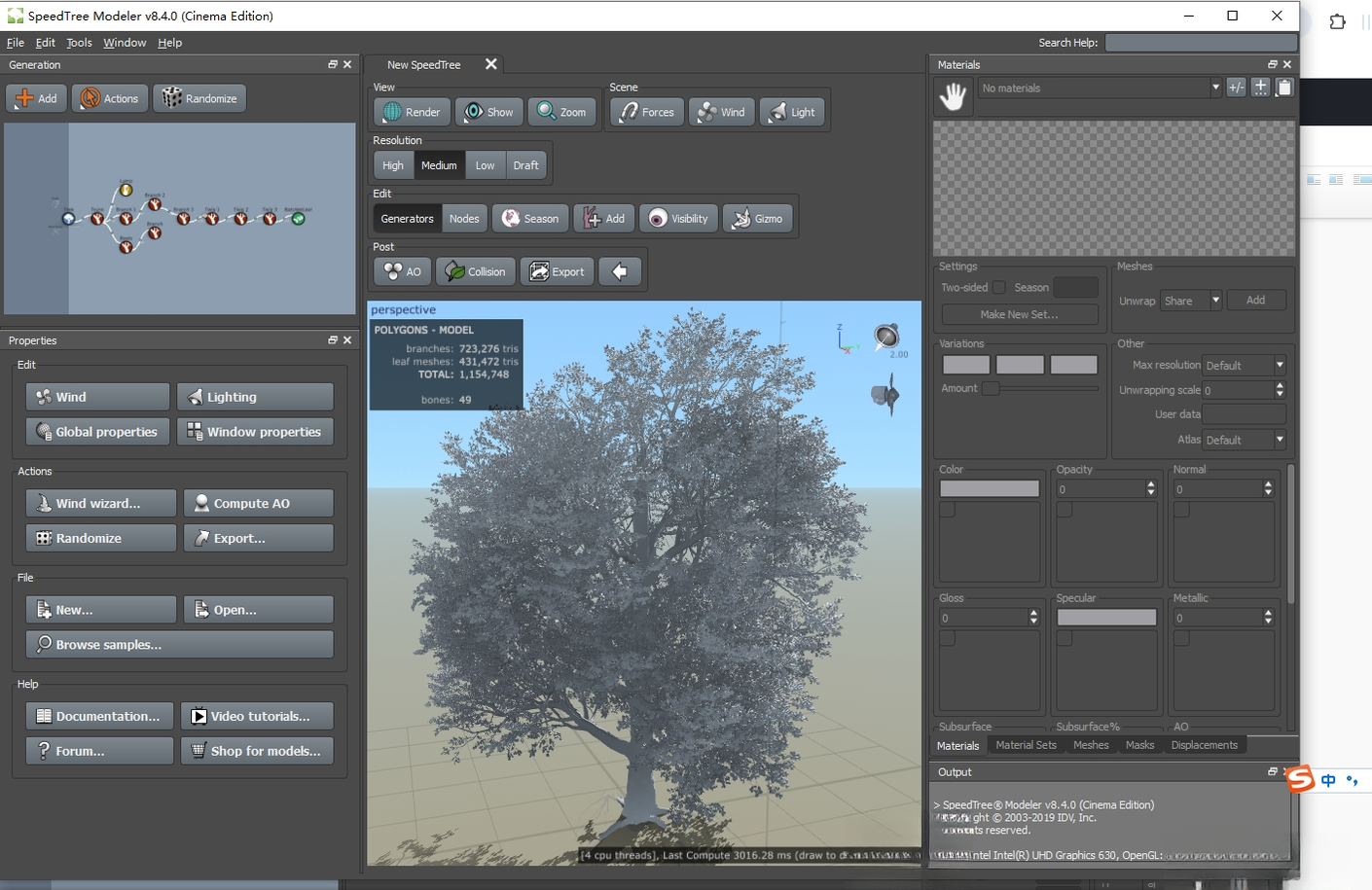Toggle the Color map checkbox
Screen dimensions: 1372x890
click(947, 510)
